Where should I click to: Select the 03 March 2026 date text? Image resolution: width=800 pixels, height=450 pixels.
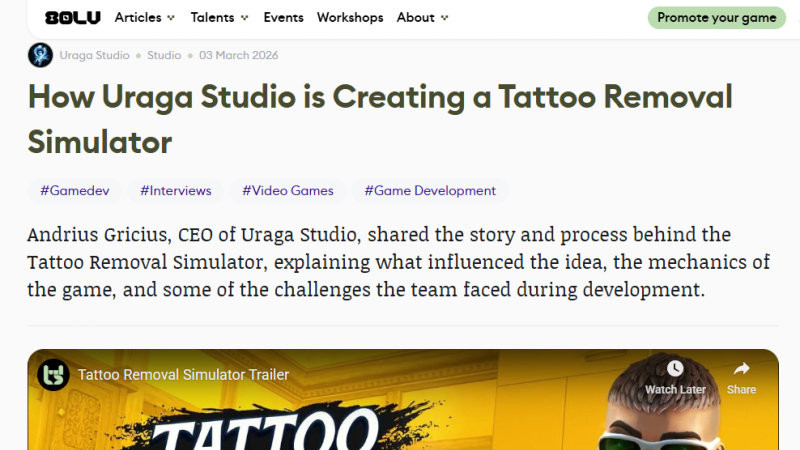(238, 55)
